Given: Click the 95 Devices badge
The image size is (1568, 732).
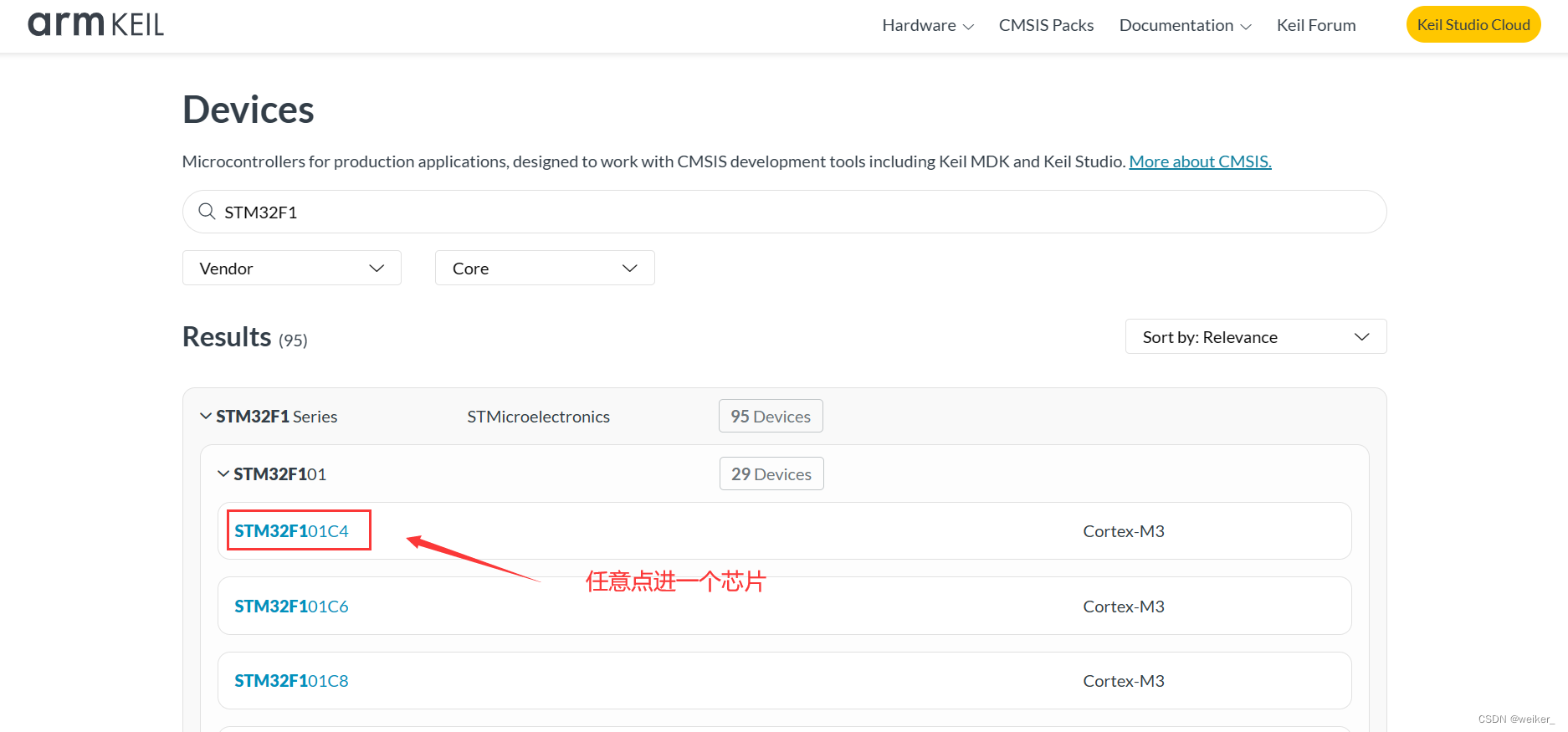Looking at the screenshot, I should 771,416.
